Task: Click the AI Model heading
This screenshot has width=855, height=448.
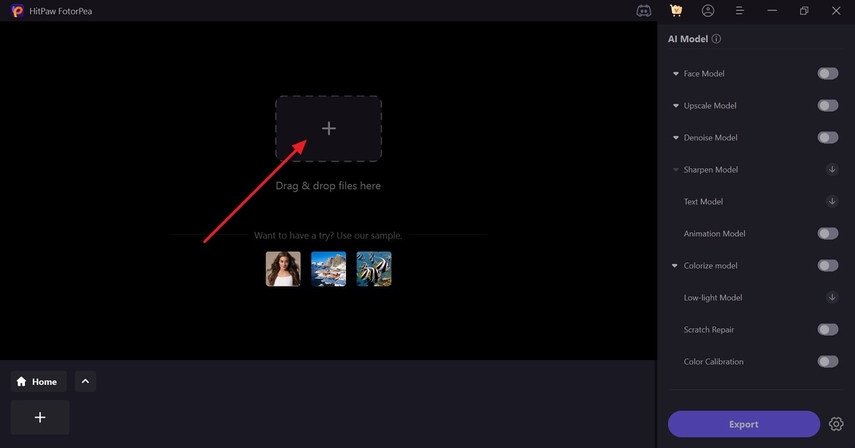Action: click(688, 39)
